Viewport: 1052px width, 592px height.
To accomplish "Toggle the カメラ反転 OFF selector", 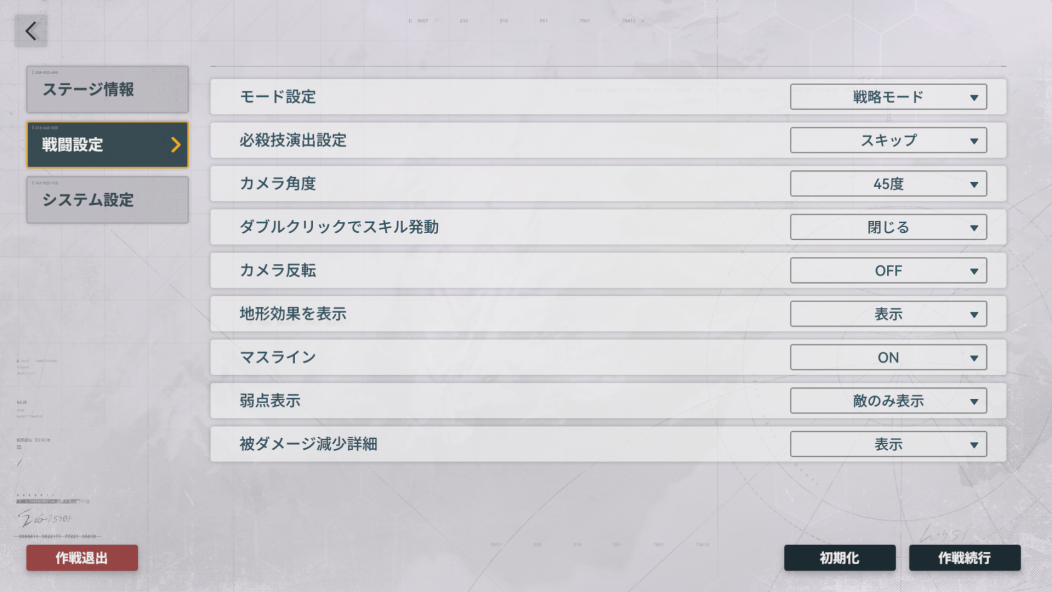I will pyautogui.click(x=888, y=271).
